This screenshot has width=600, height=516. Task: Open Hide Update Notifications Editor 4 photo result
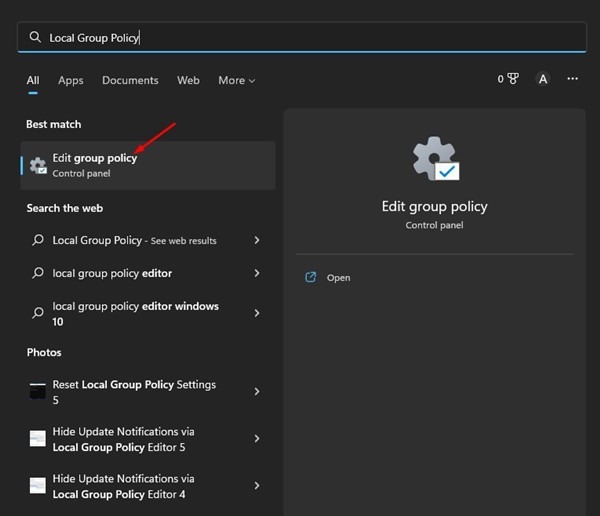pos(134,486)
